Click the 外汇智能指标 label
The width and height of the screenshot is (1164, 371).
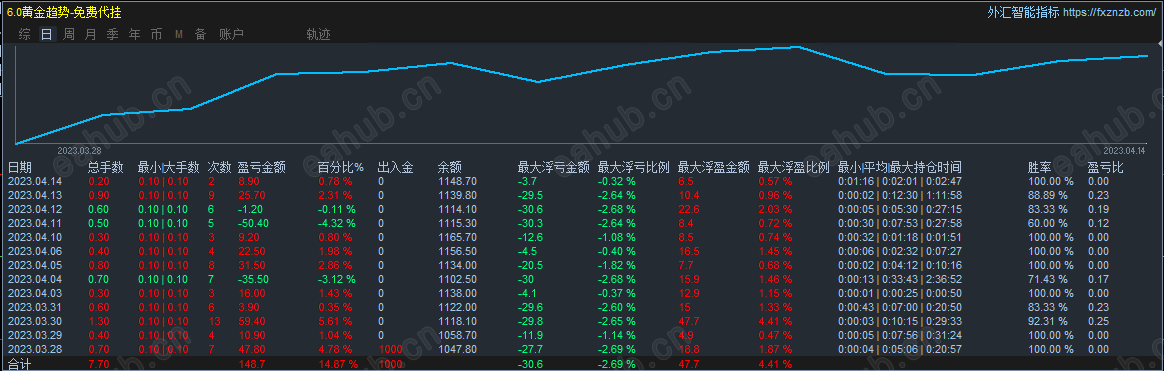1023,13
